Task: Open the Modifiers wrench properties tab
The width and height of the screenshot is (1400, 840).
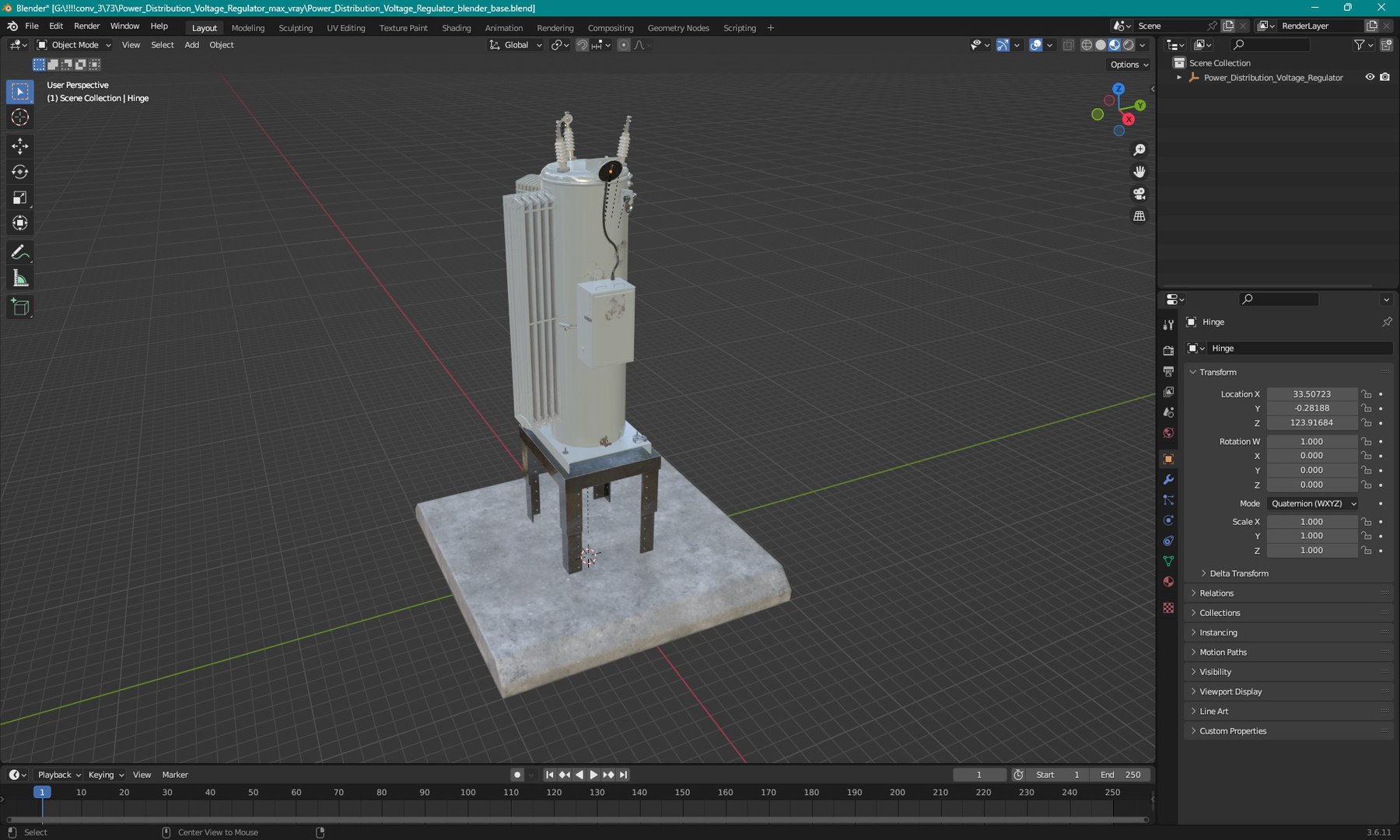Action: coord(1168,480)
